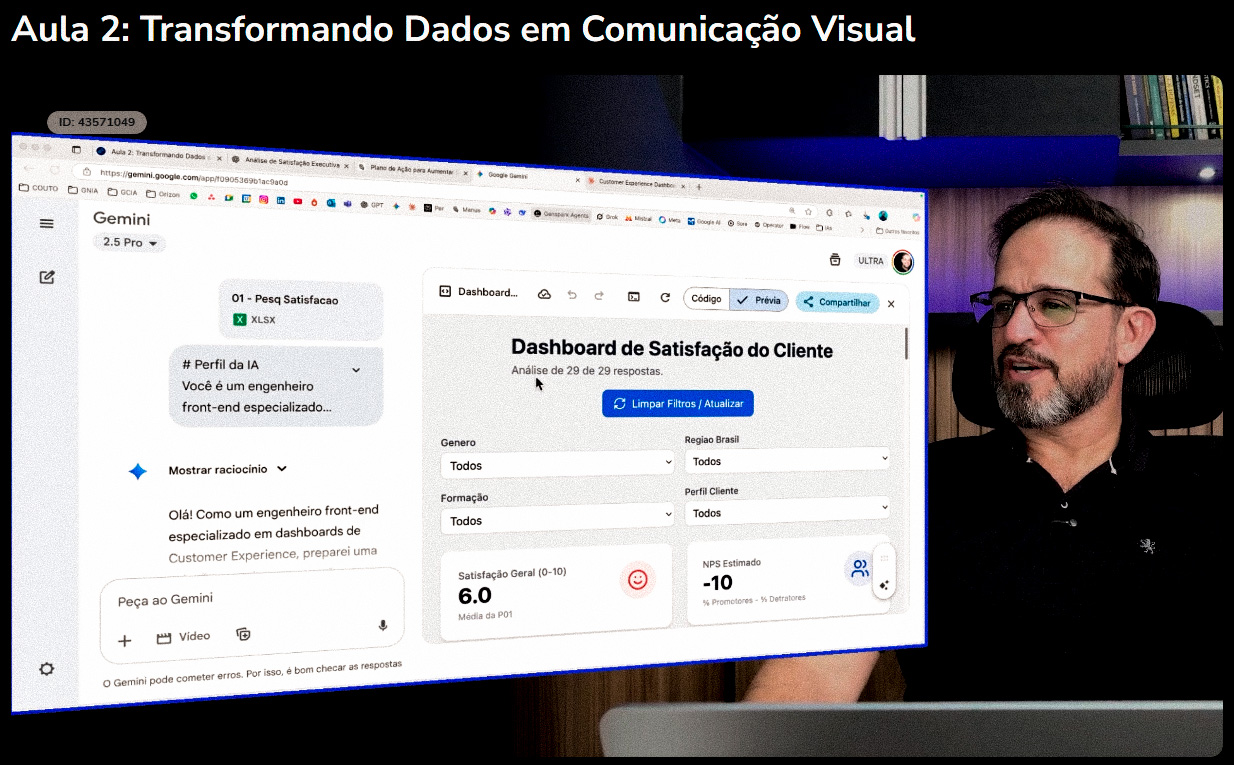Toggle the Prévia view option
The width and height of the screenshot is (1234, 765).
pyautogui.click(x=760, y=300)
